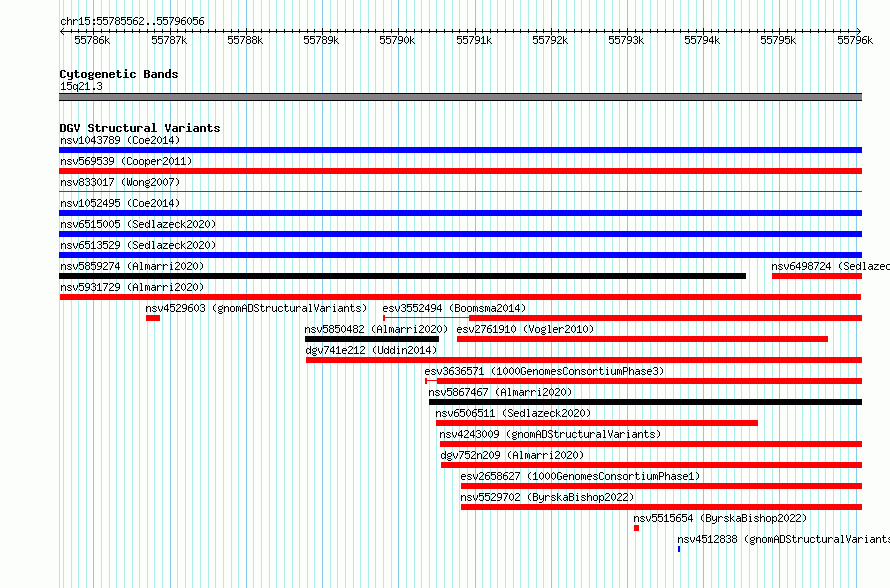Open nsv5859274 (Almarri2020) label

pos(132,266)
